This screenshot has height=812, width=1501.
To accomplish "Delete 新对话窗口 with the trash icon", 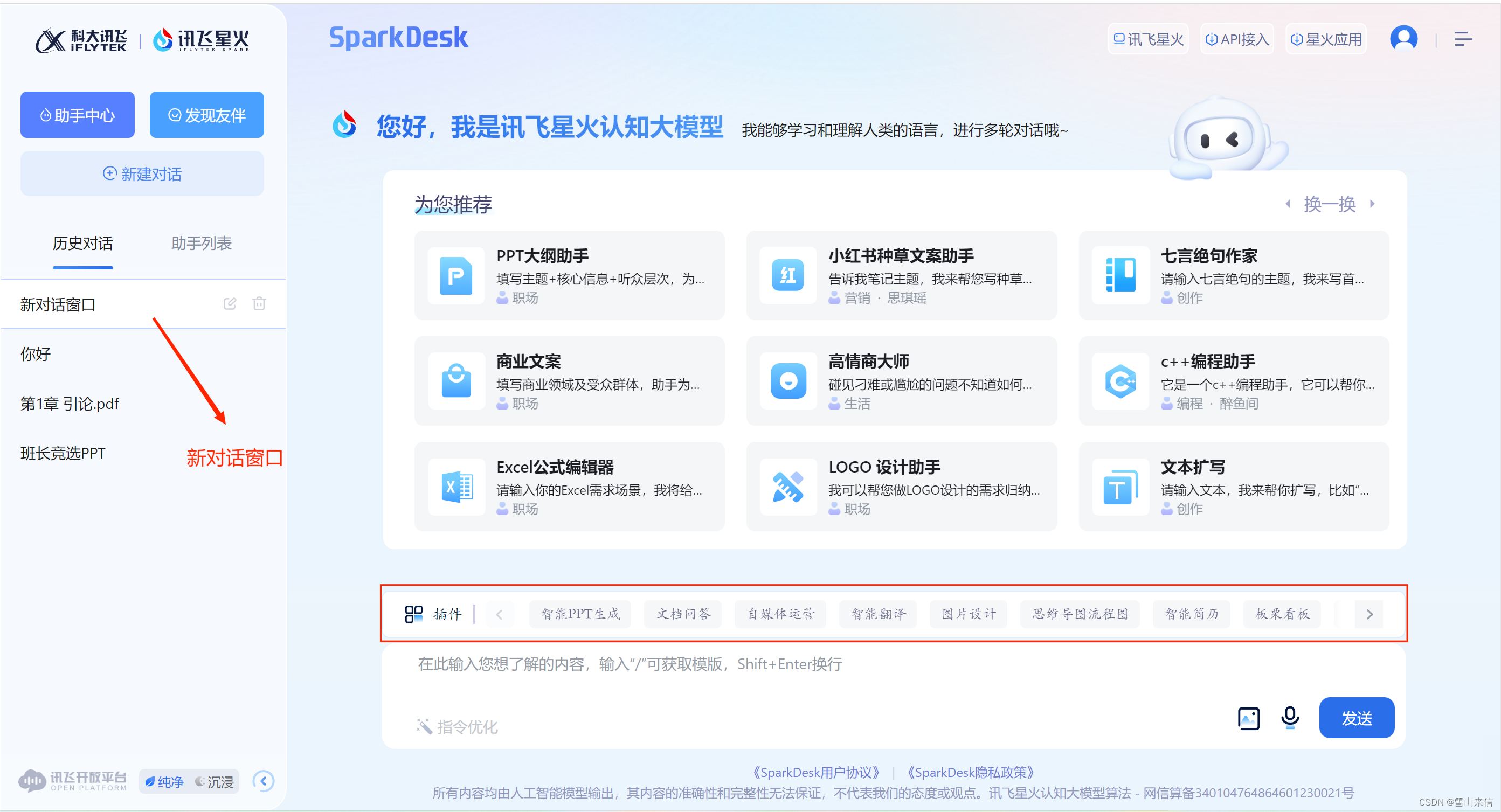I will (x=259, y=303).
